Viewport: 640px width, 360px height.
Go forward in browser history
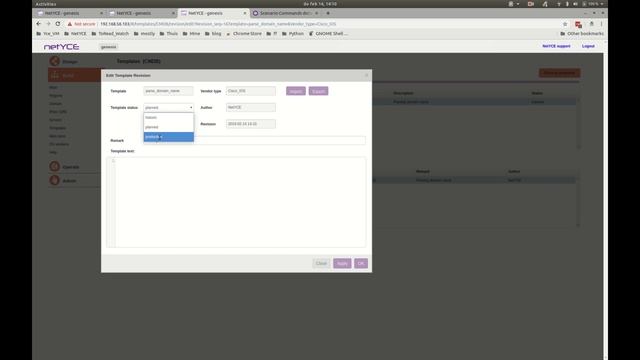pos(48,24)
